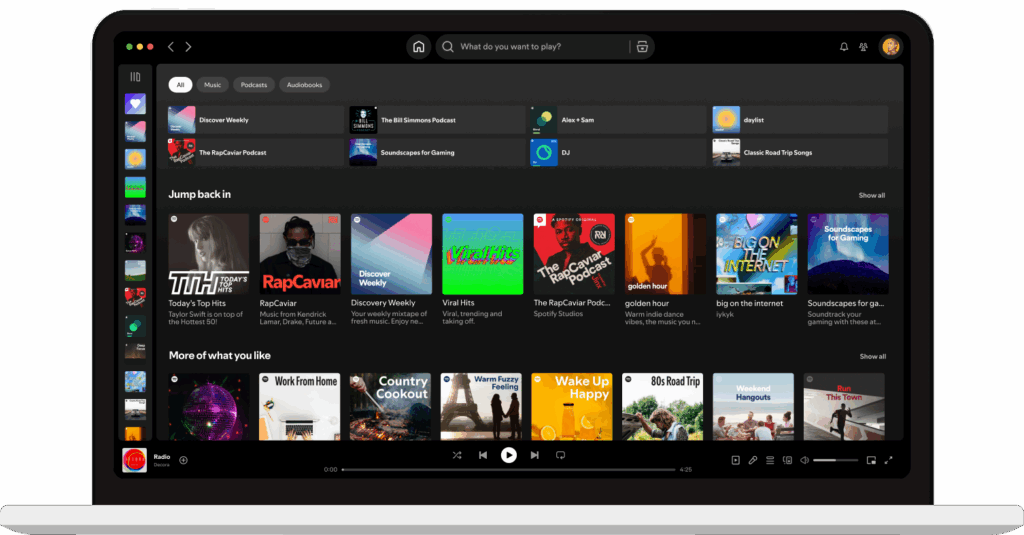This screenshot has width=1024, height=535.
Task: Open the notifications bell
Action: pyautogui.click(x=843, y=47)
